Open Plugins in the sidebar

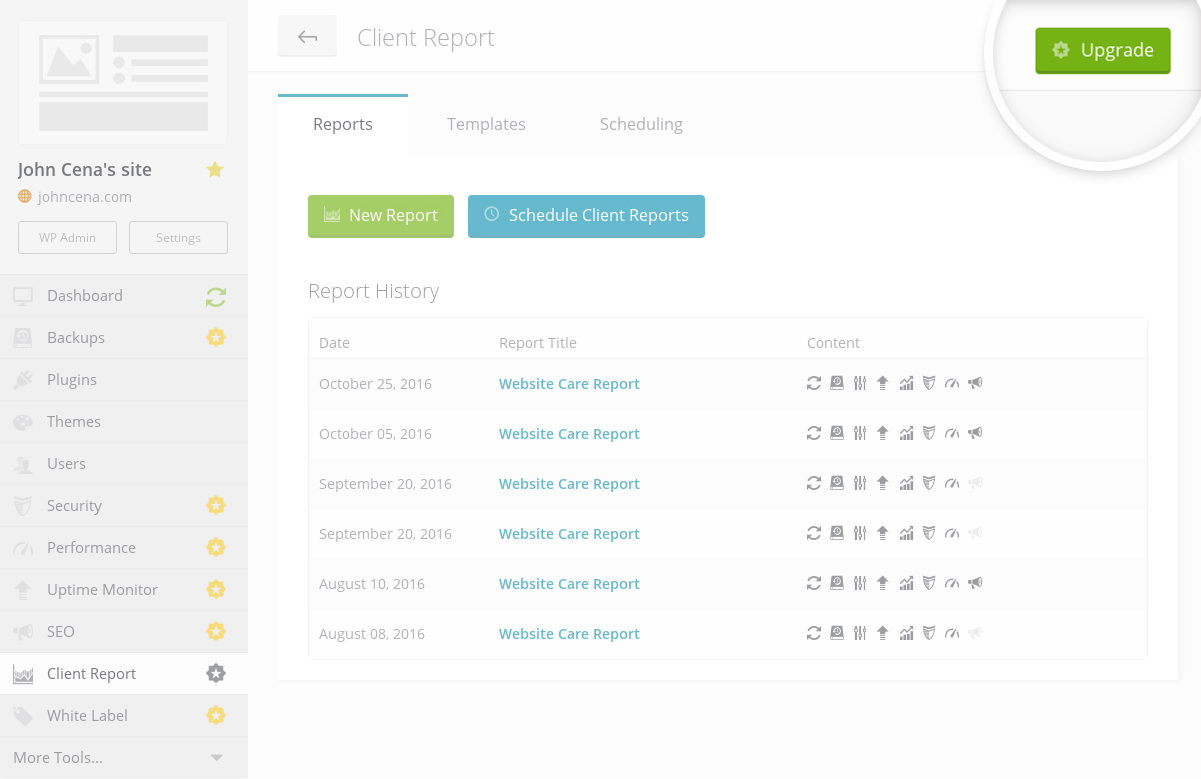(72, 380)
